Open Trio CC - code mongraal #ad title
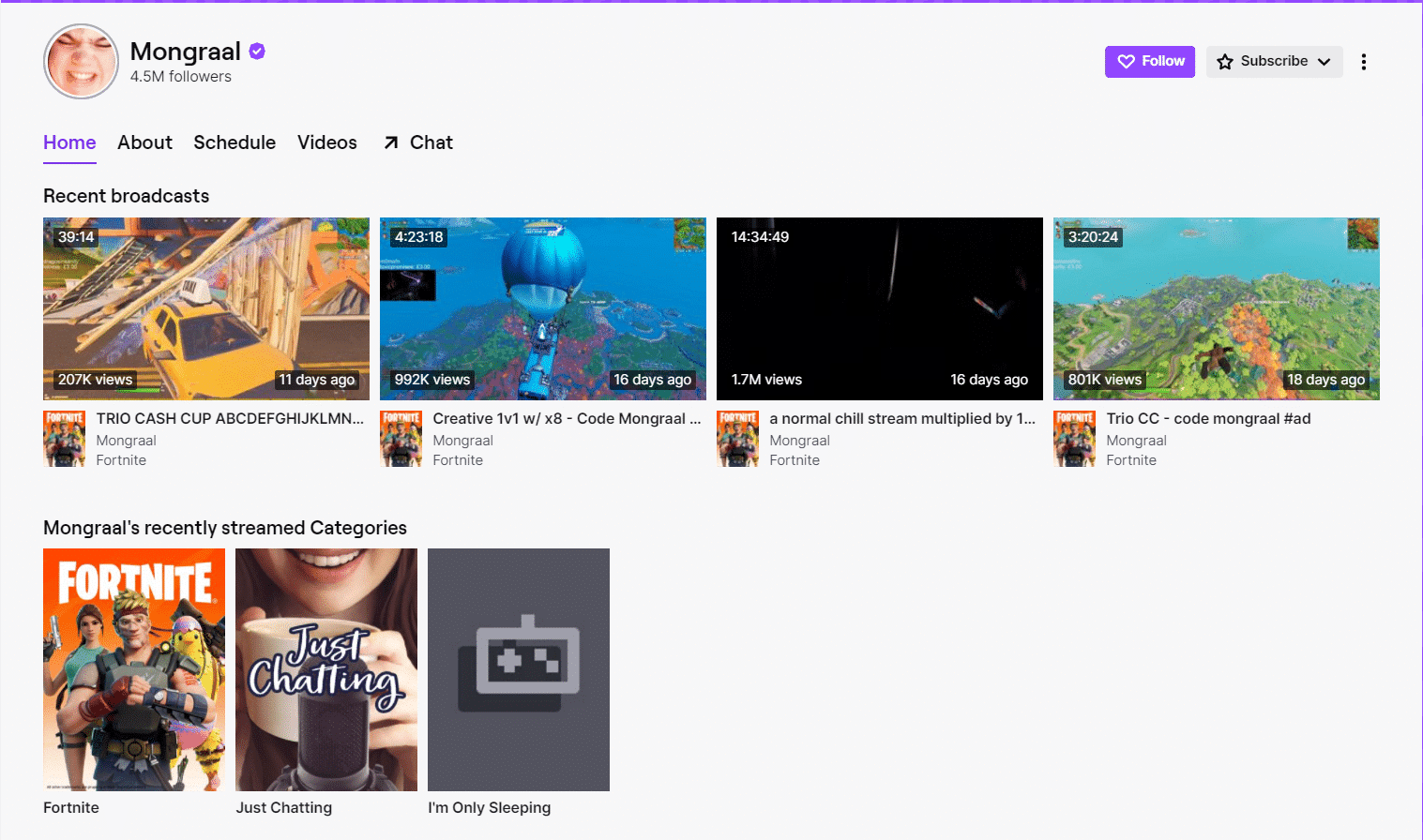Viewport: 1423px width, 840px height. [1208, 419]
